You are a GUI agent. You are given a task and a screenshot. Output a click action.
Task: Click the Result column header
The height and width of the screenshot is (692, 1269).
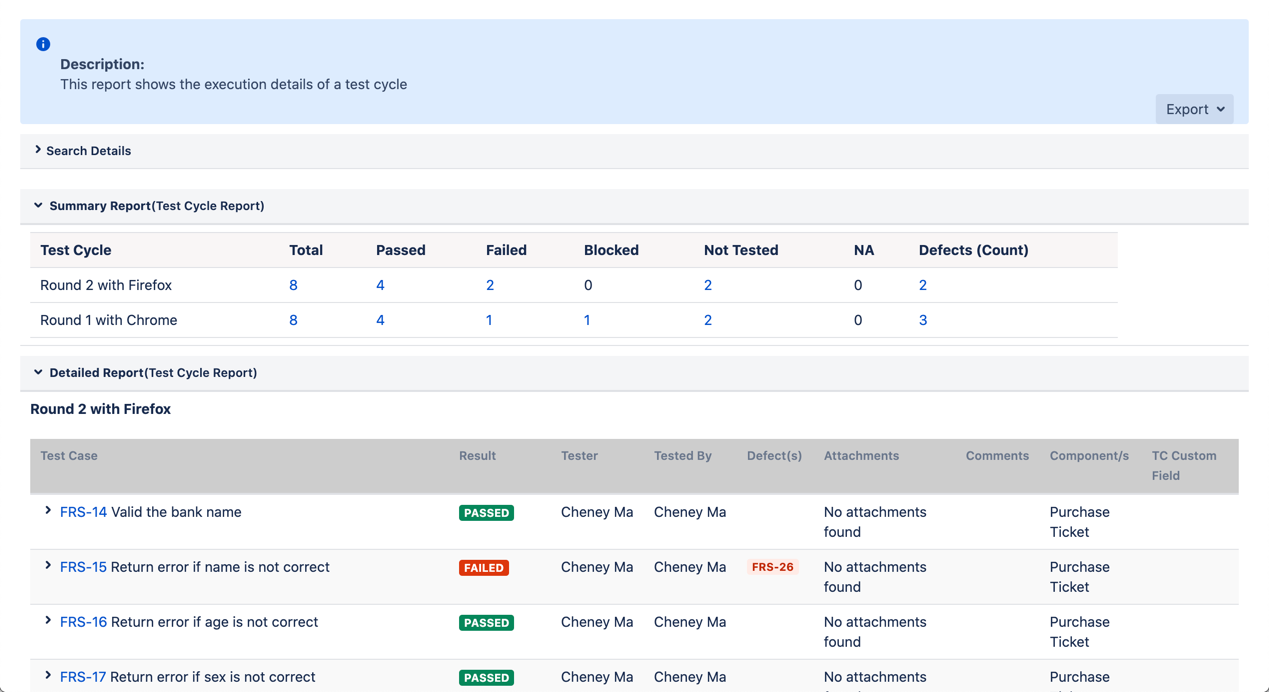click(477, 456)
